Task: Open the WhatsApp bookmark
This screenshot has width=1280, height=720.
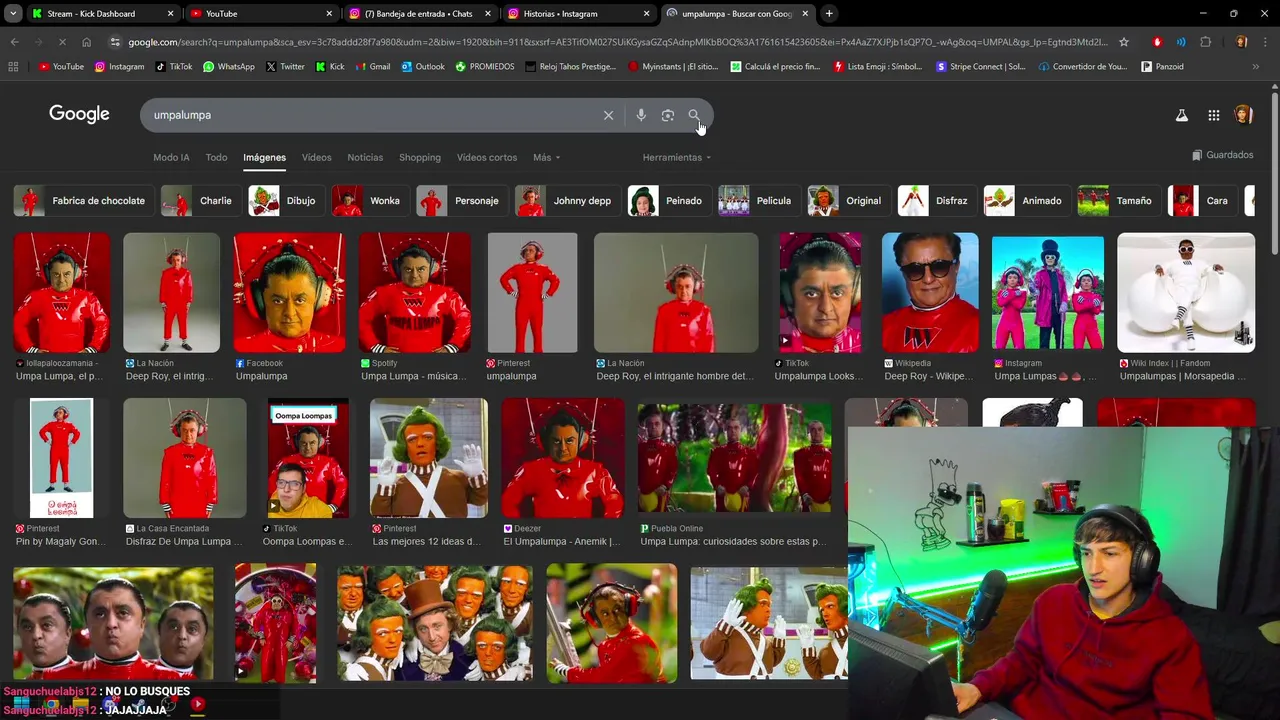Action: click(x=228, y=67)
